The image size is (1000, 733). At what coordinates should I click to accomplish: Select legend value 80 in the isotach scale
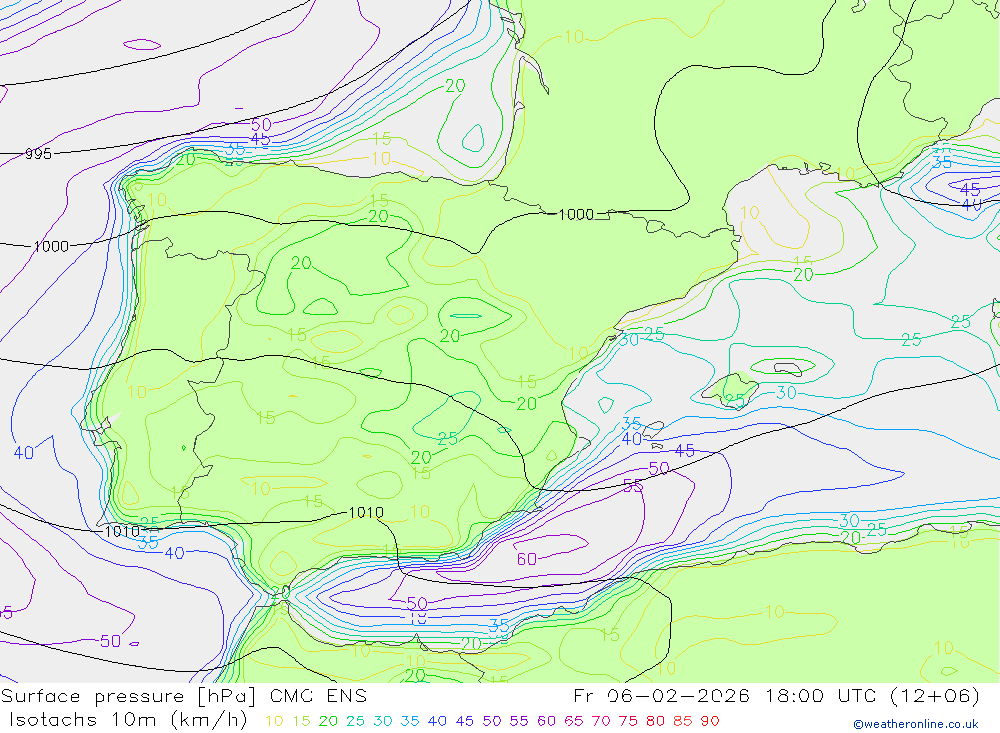[655, 721]
